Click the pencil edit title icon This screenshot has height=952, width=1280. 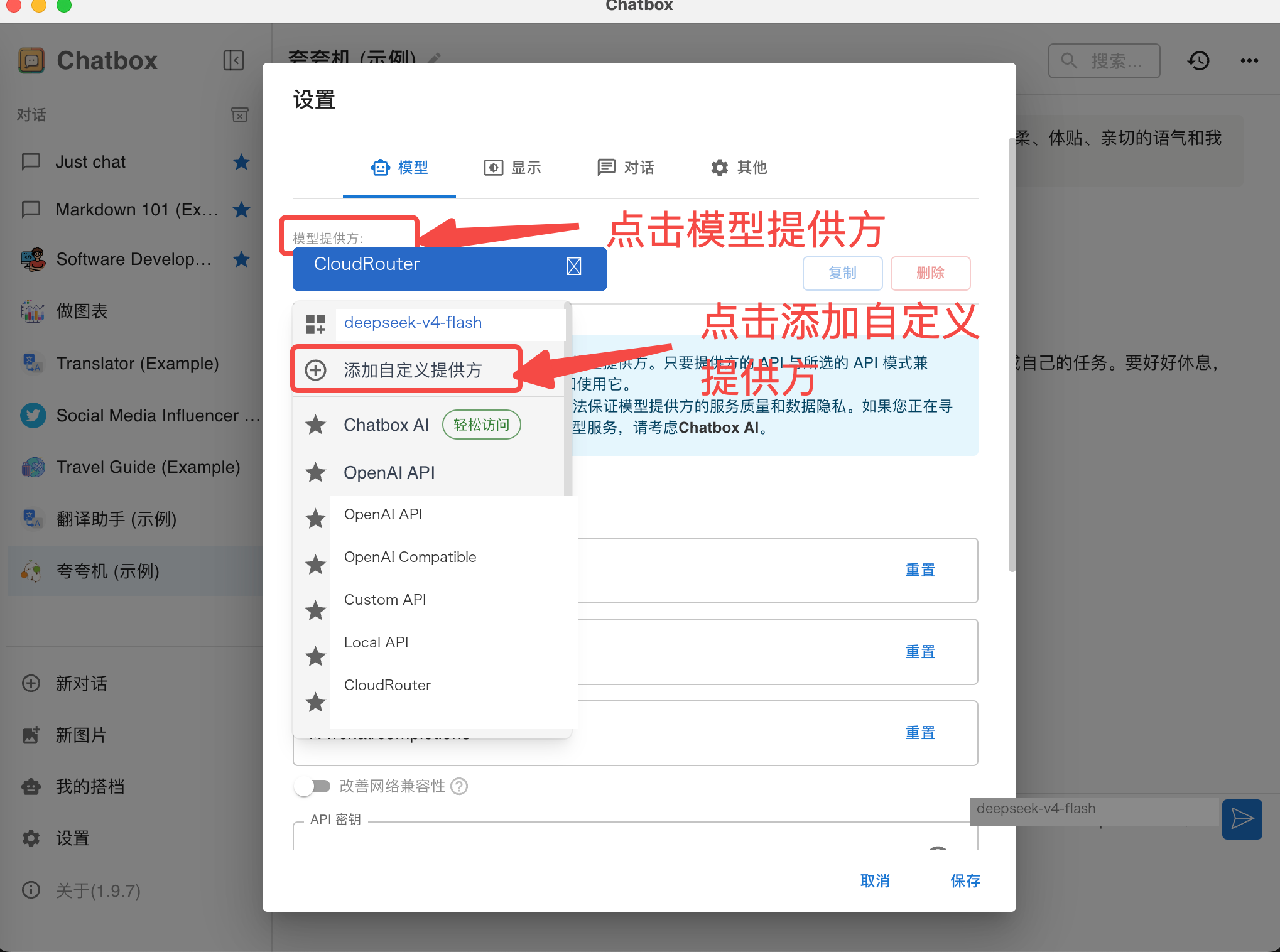(x=435, y=58)
